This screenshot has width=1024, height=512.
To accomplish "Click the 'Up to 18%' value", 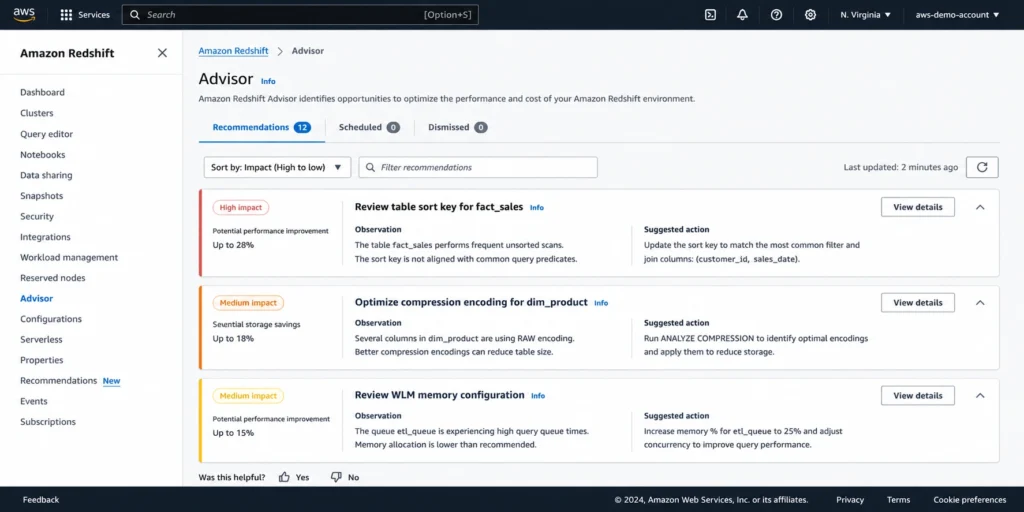I will (x=233, y=339).
